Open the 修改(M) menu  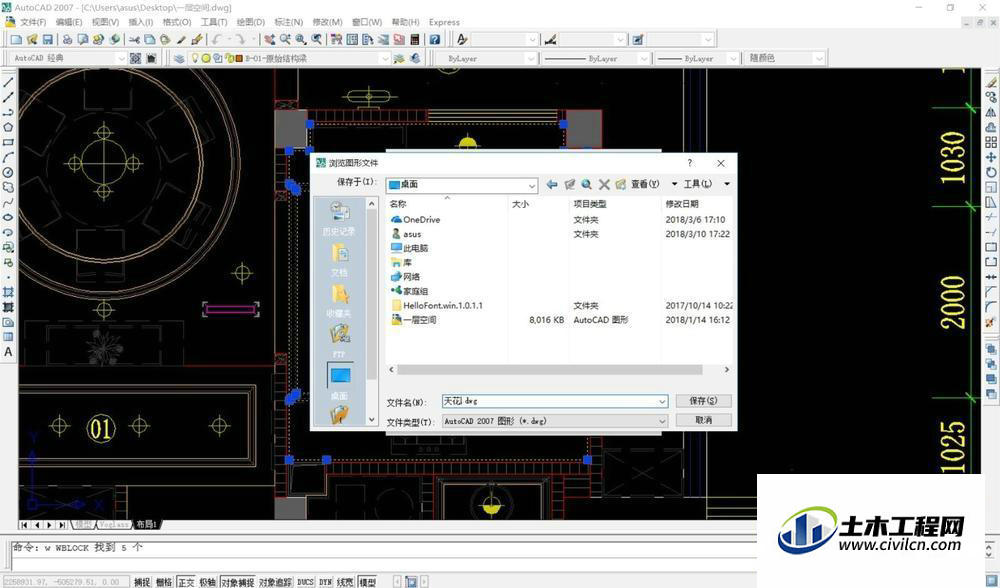(x=327, y=22)
